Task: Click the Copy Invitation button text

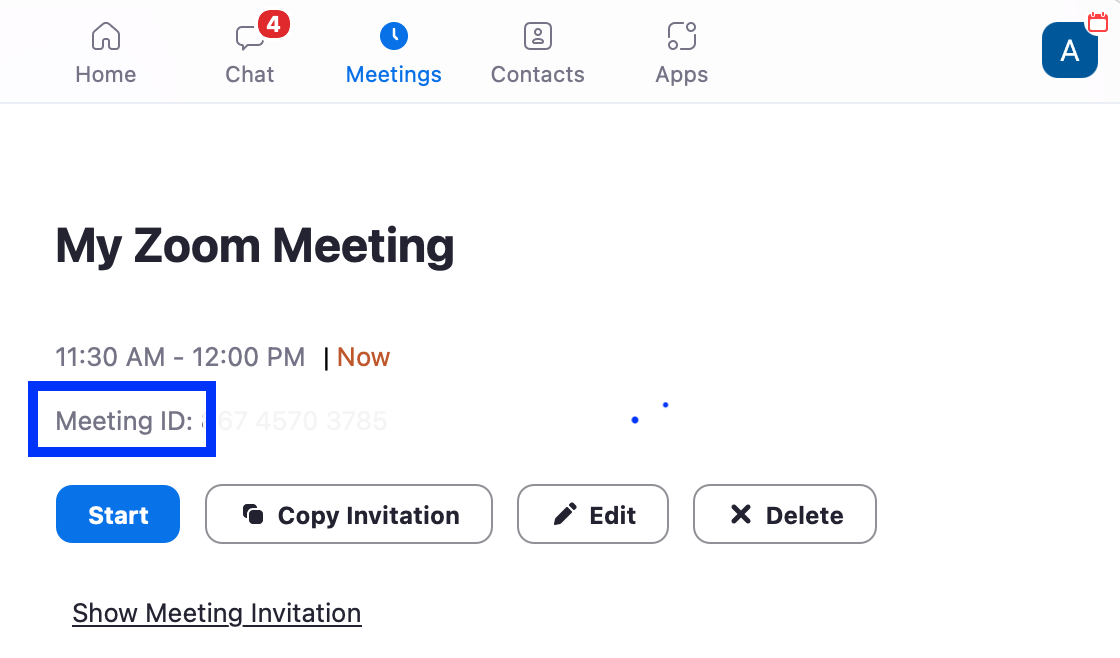Action: tap(369, 515)
